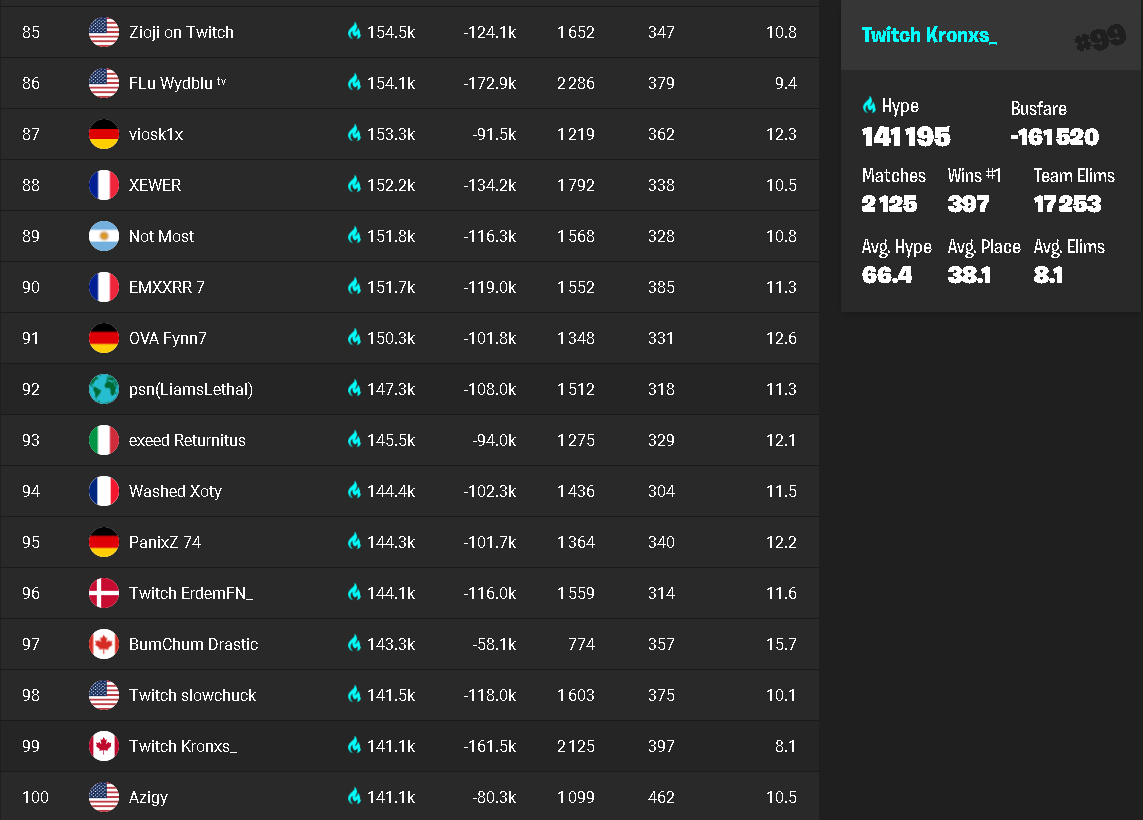
Task: Click the German flag beside PanixZ 74
Action: (x=104, y=542)
